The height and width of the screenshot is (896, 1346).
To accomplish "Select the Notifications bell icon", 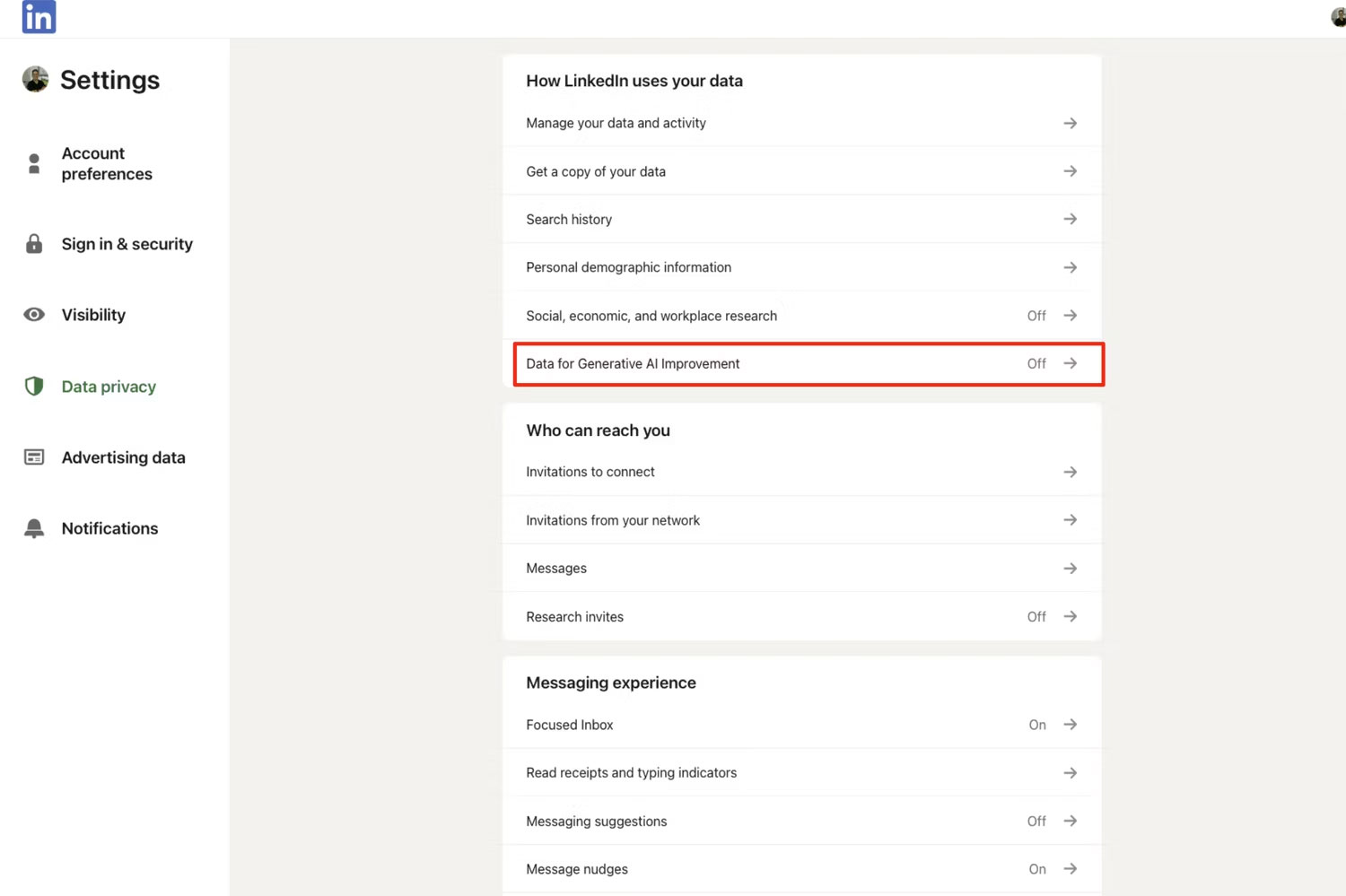I will coord(34,528).
